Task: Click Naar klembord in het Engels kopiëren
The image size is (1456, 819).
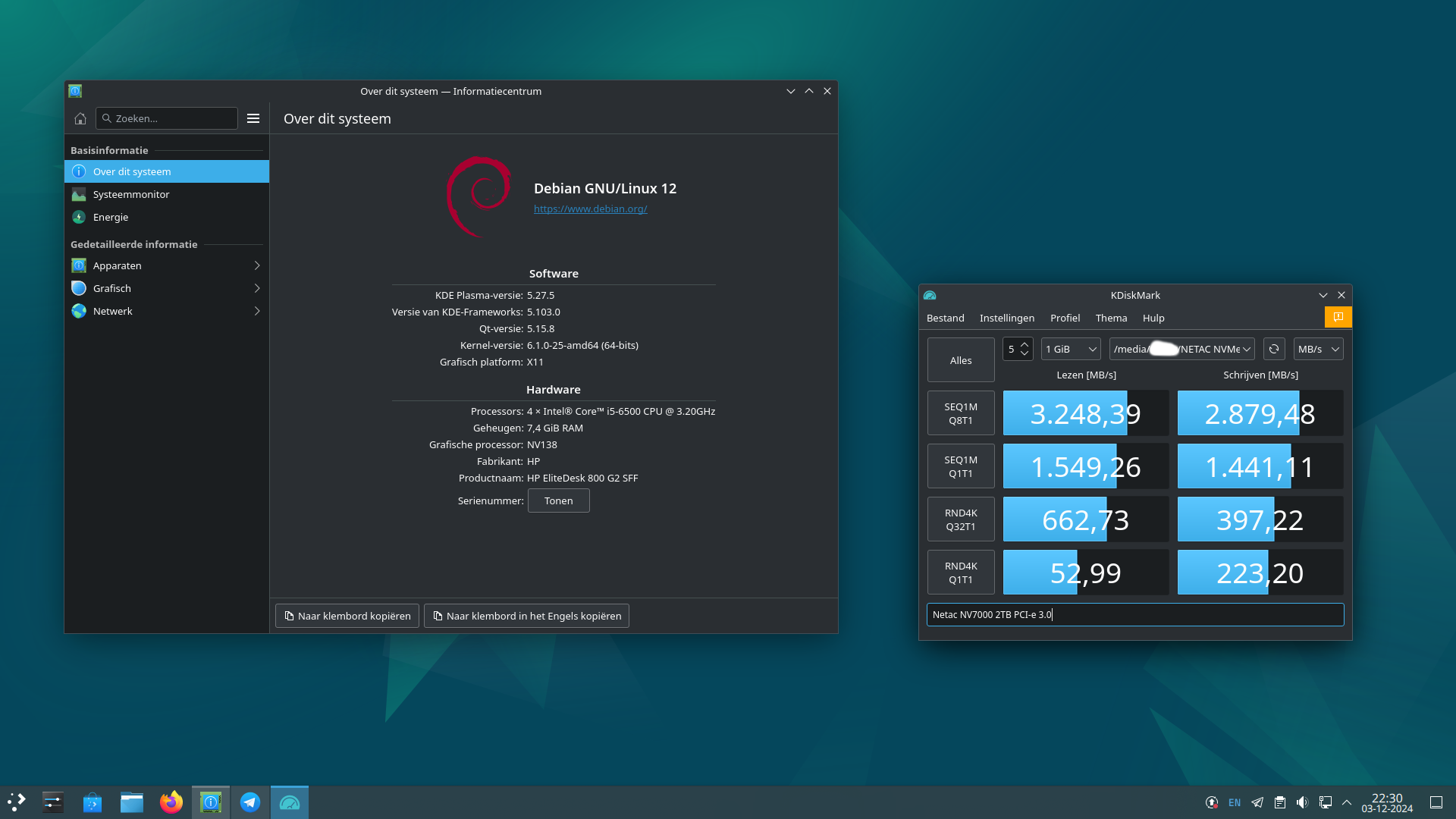Action: point(526,616)
